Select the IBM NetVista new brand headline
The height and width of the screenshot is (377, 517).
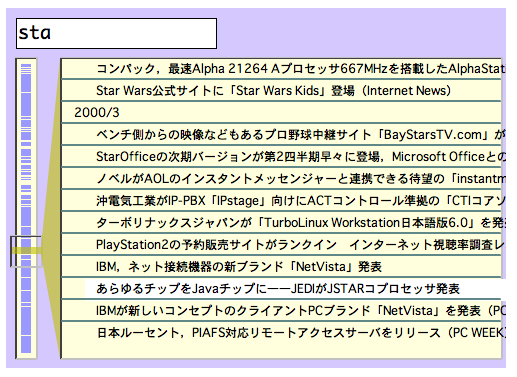[x=282, y=266]
